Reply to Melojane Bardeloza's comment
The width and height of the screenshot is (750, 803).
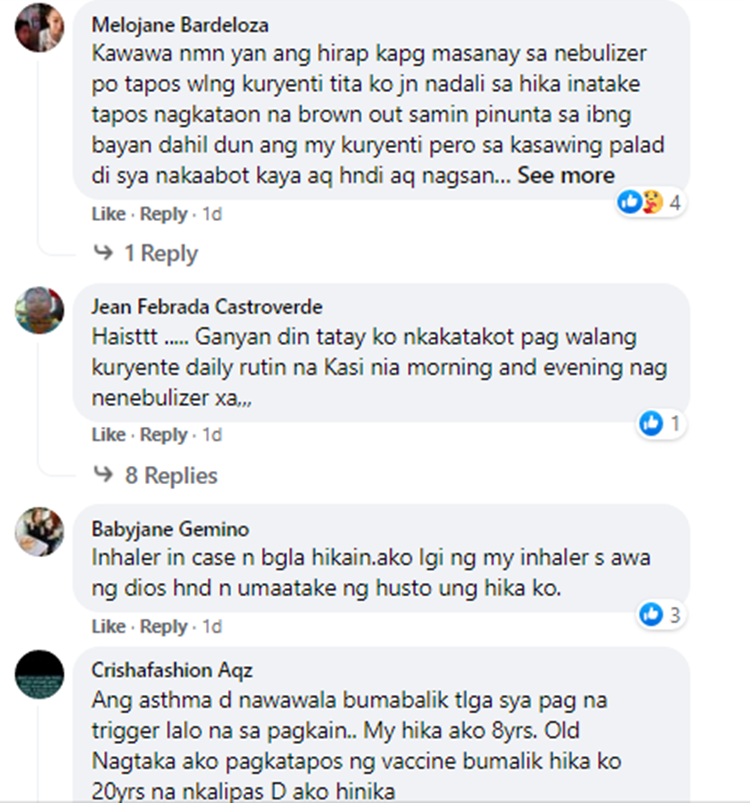coord(164,214)
